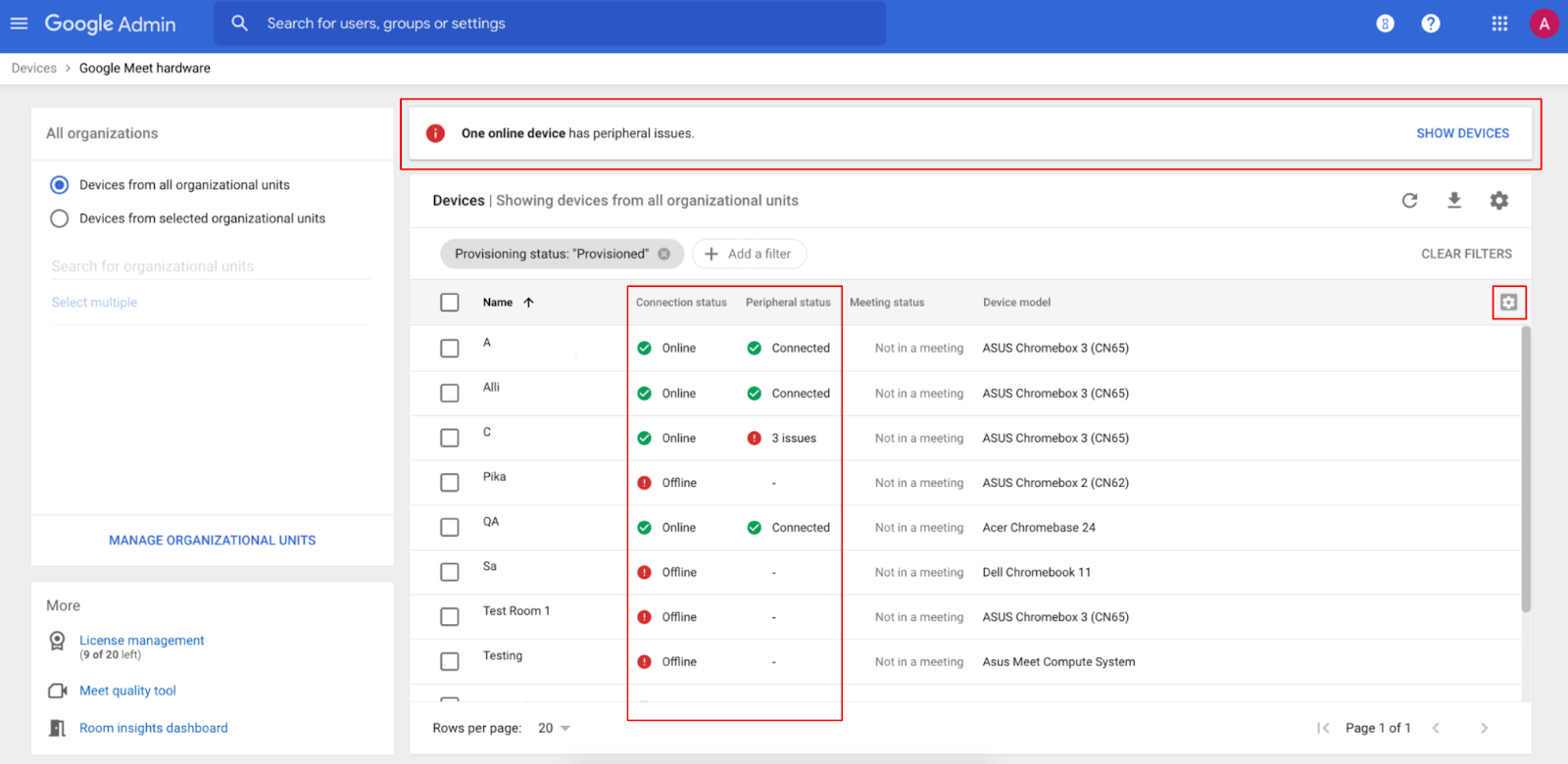Focus the Search for organizational units field
Screen dimensions: 1568x764
tap(211, 266)
